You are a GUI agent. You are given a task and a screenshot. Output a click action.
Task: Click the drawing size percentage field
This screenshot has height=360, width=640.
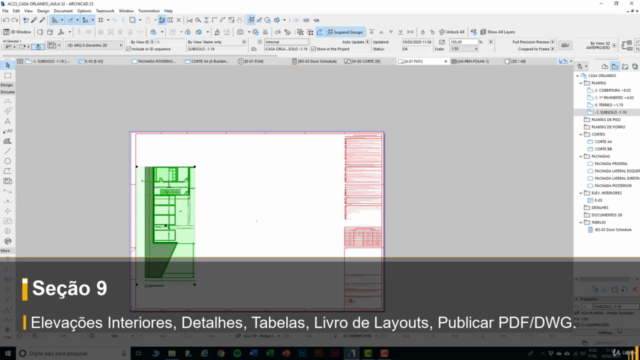tap(463, 42)
